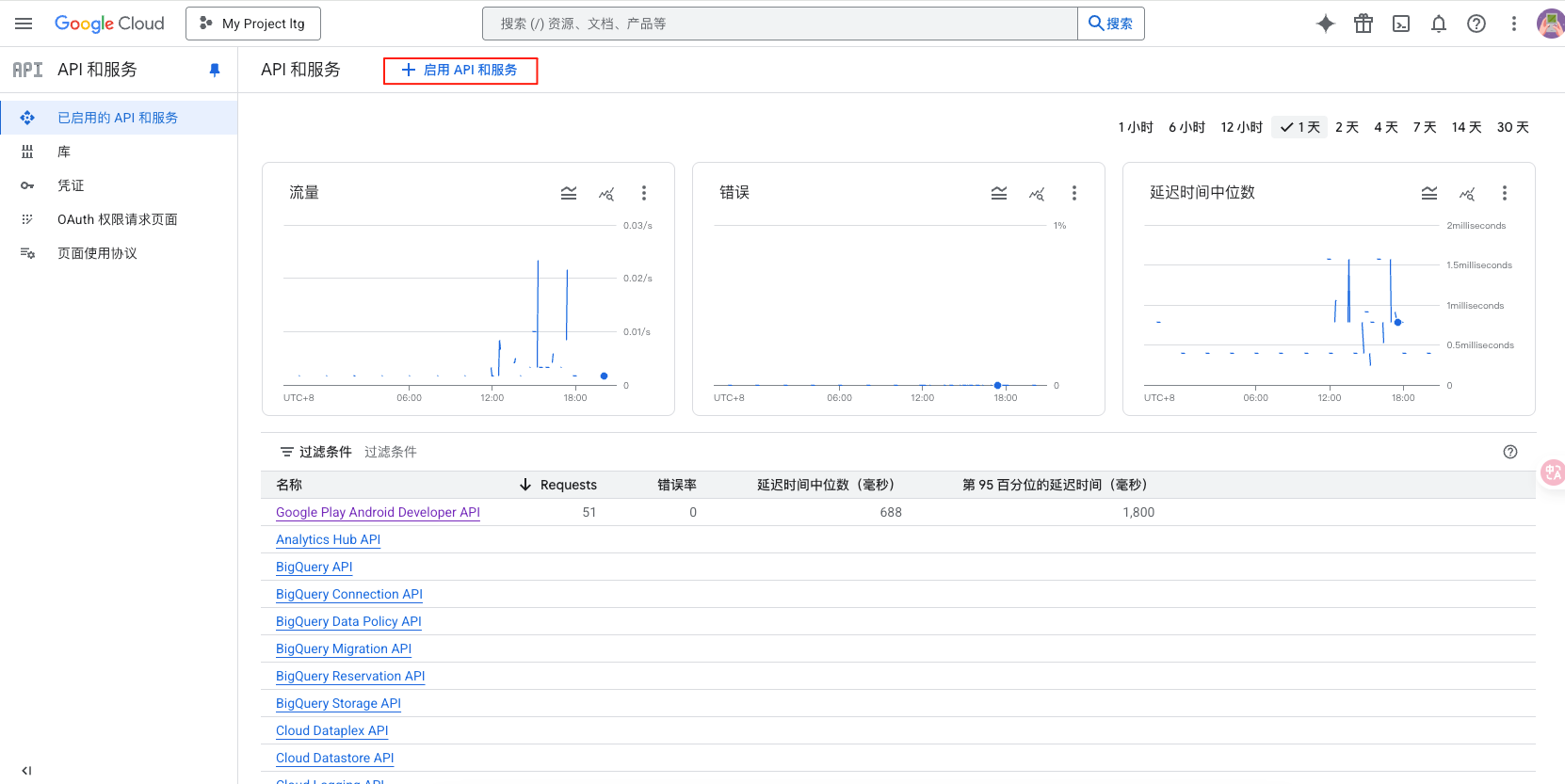
Task: Open the top bar three-dot settings menu
Action: [1514, 24]
